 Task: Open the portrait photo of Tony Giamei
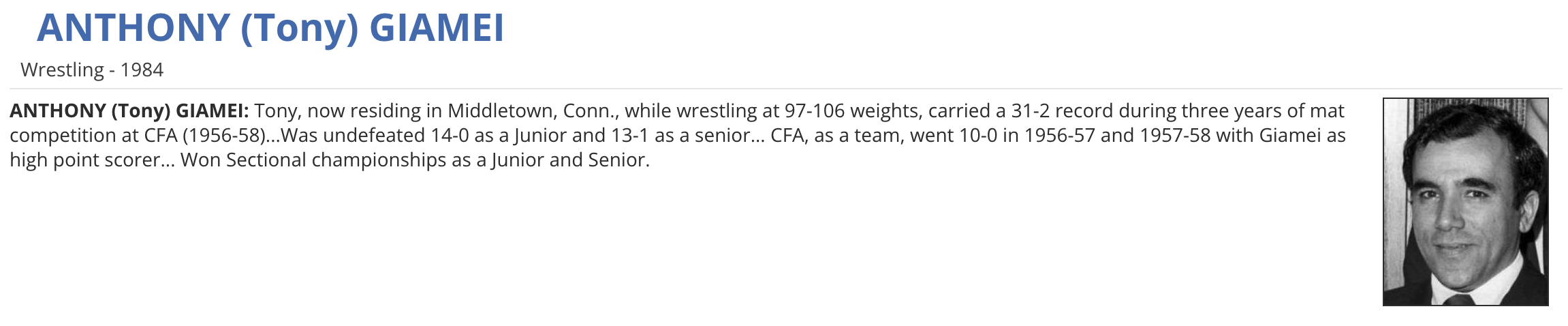1465,202
